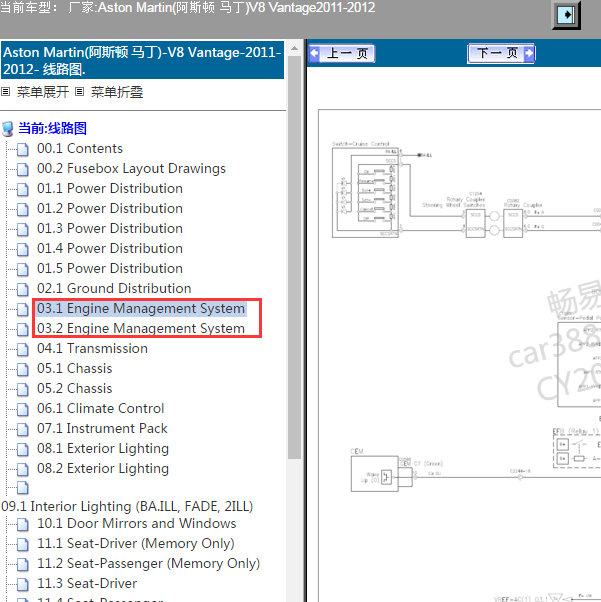Click document icon beside 11.1 Seat-Driver (Memory Only)

point(23,544)
